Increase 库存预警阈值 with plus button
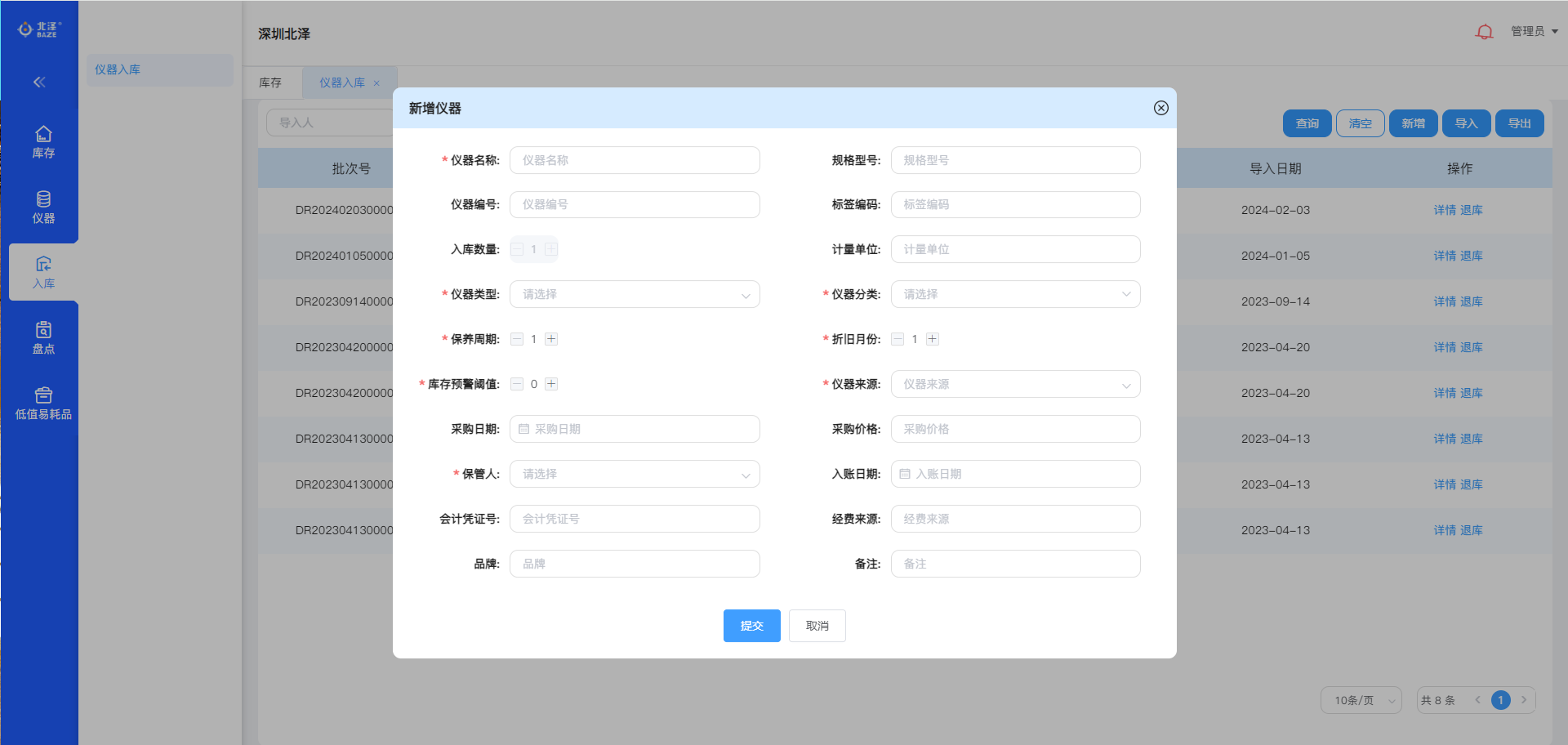The height and width of the screenshot is (745, 1568). coord(551,384)
